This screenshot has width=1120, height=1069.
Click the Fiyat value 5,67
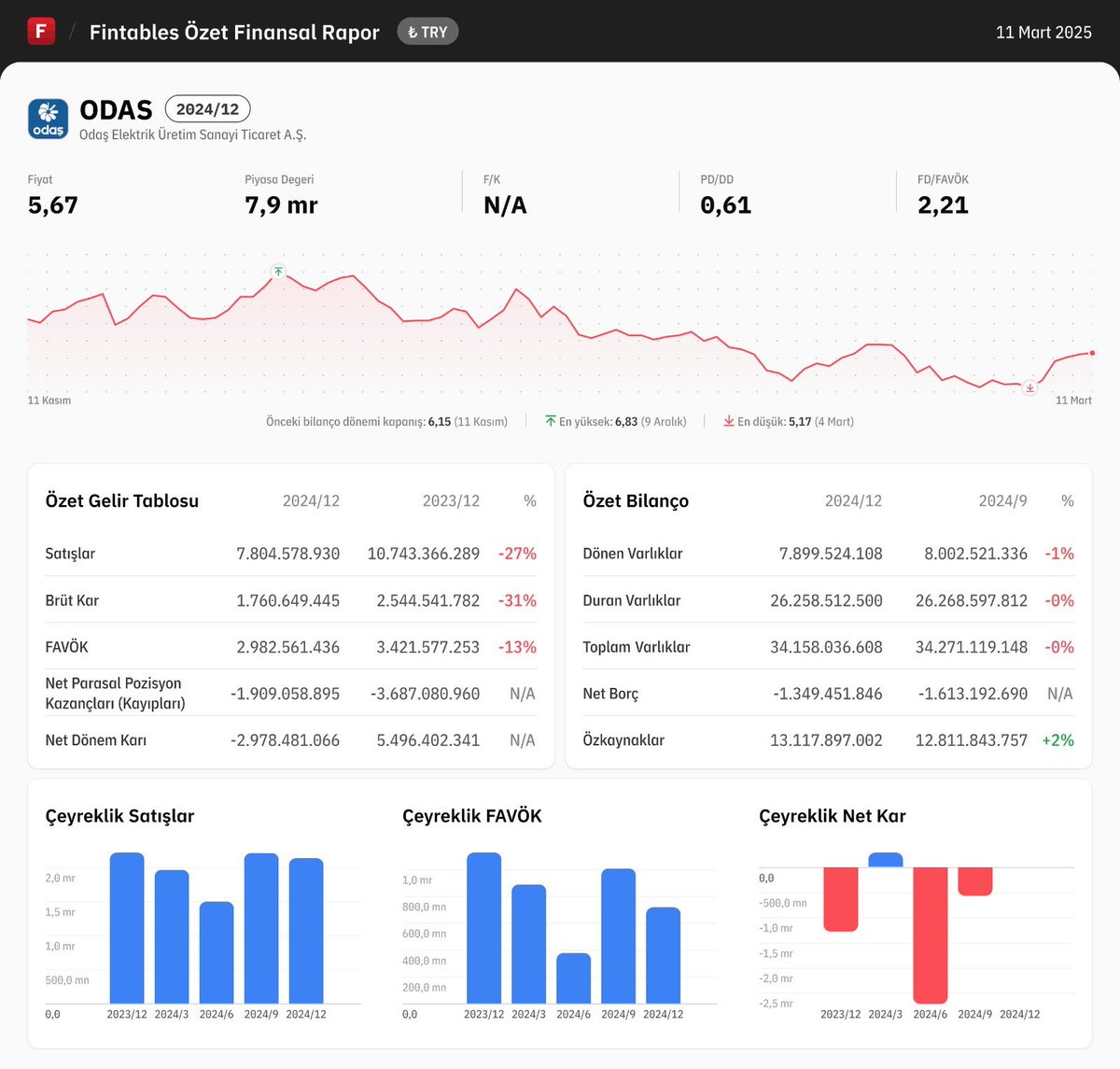tap(53, 205)
